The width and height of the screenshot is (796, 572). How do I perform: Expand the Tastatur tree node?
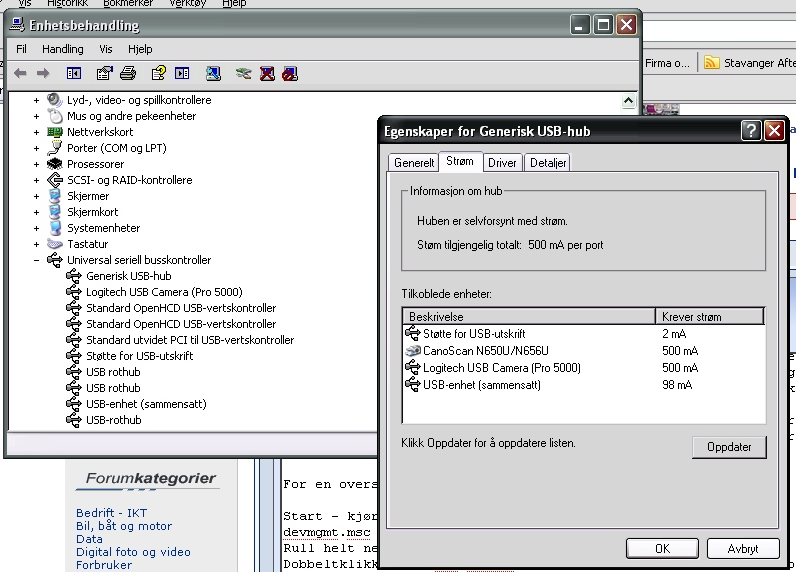point(37,244)
